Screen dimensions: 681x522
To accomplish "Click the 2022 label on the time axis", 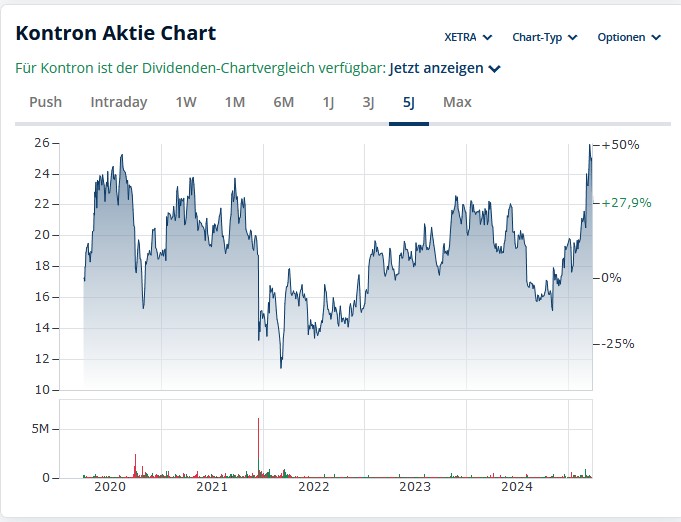I will [x=313, y=488].
